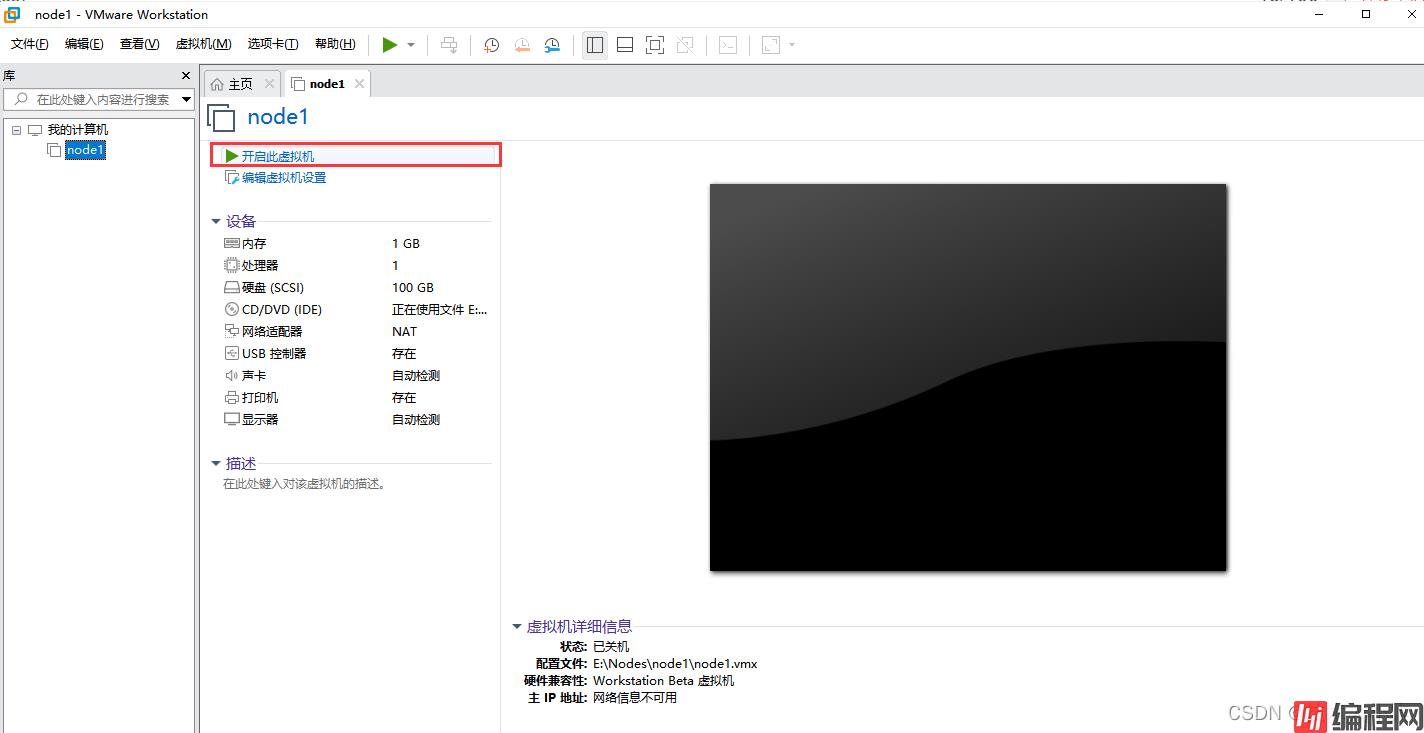Select node1 in the library tree

(x=85, y=150)
